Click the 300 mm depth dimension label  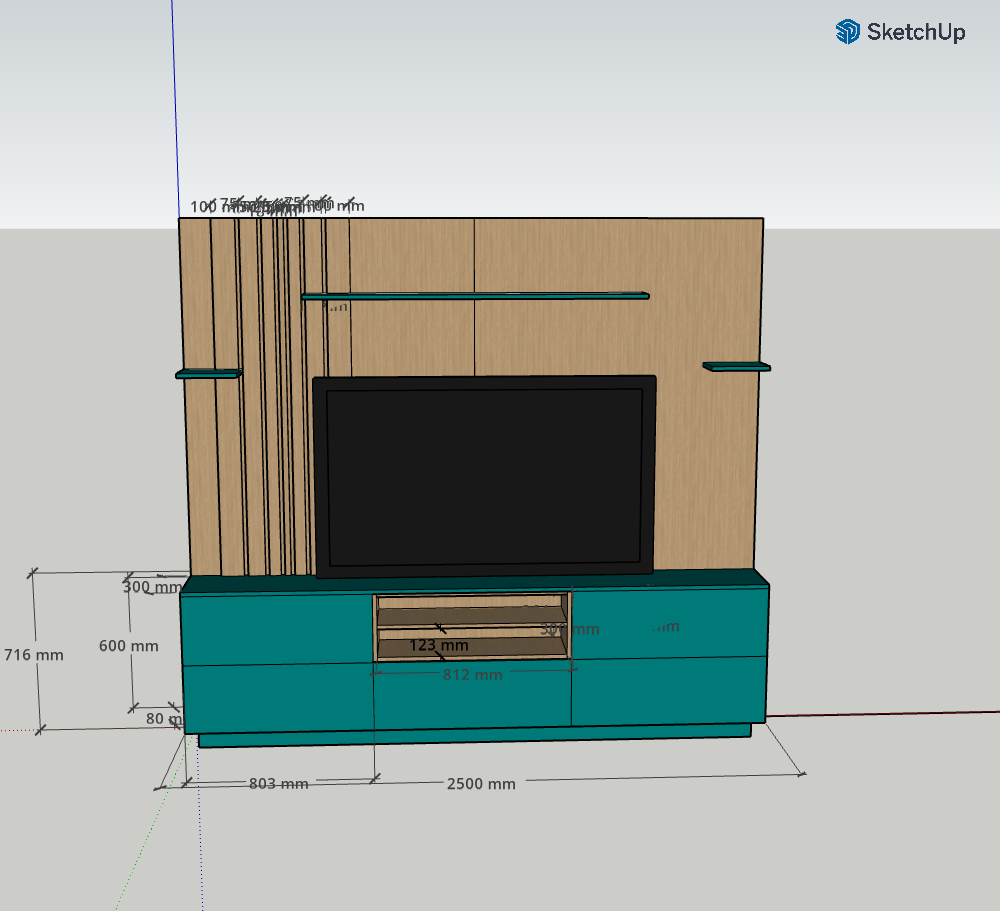[148, 588]
